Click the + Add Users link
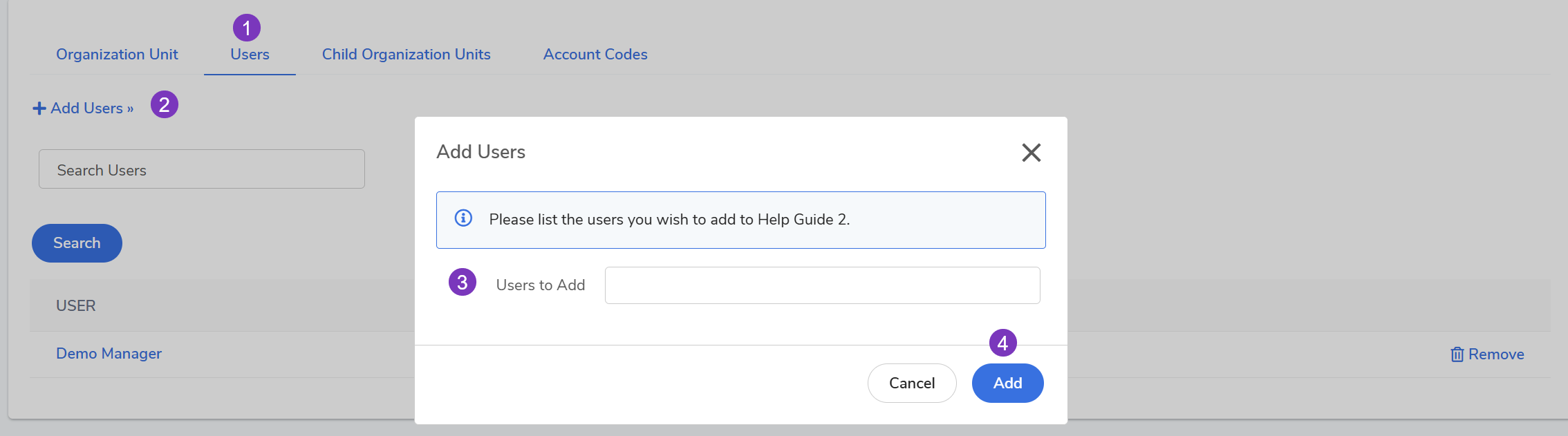The width and height of the screenshot is (1568, 436). point(84,108)
